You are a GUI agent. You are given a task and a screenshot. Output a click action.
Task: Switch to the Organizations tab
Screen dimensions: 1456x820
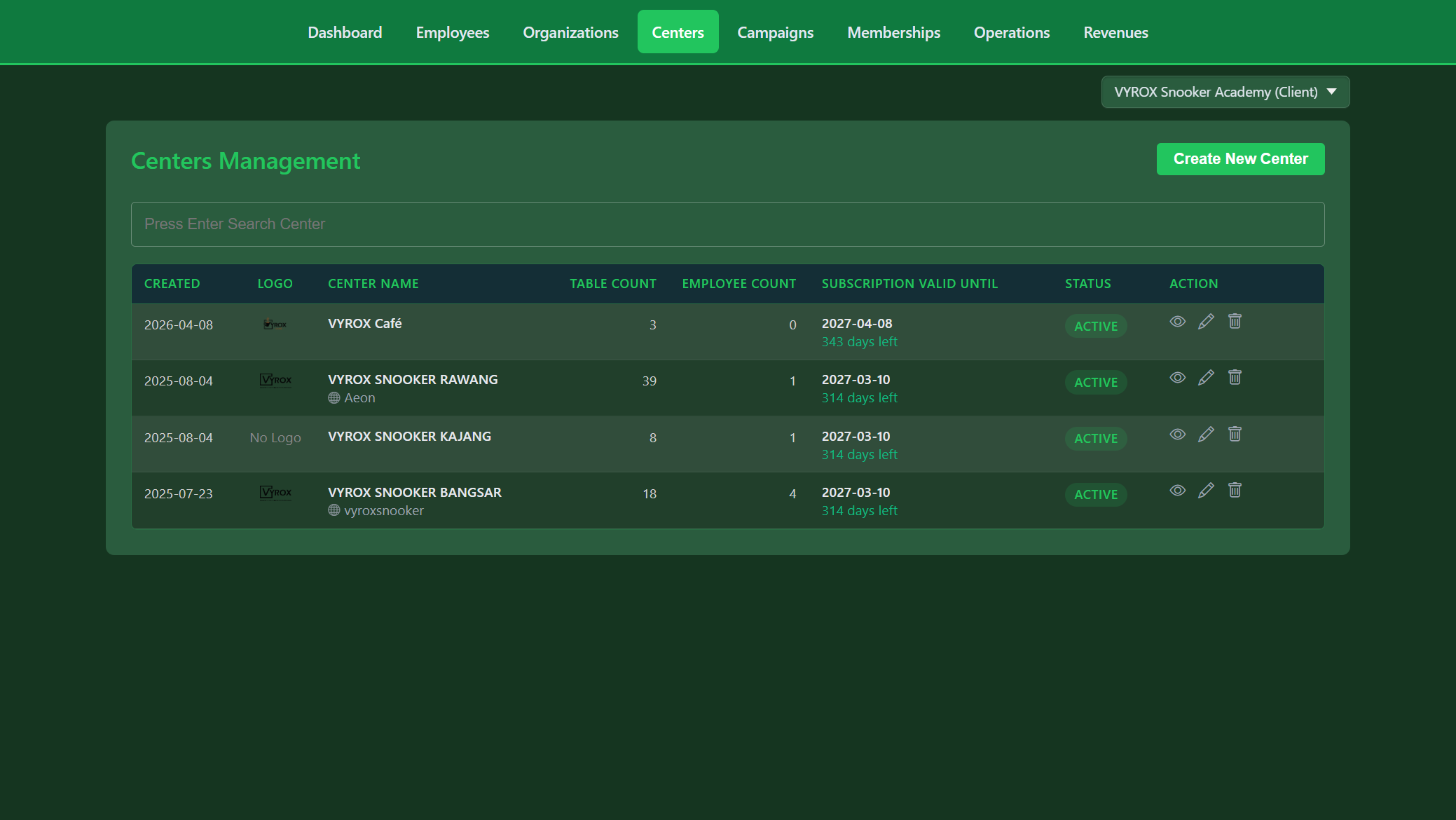click(570, 32)
